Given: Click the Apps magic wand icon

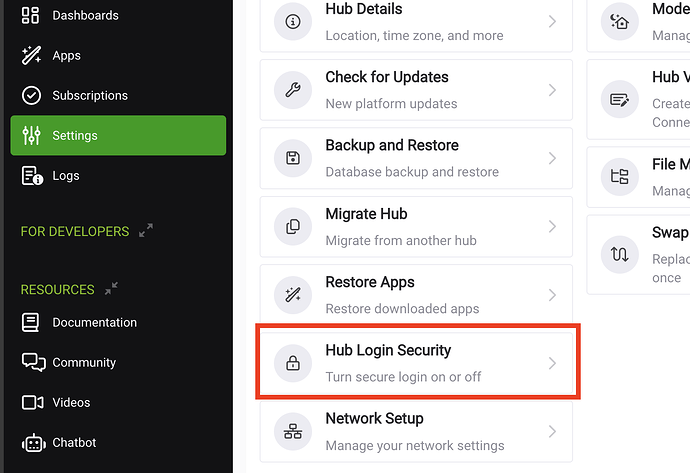Looking at the screenshot, I should [x=31, y=56].
